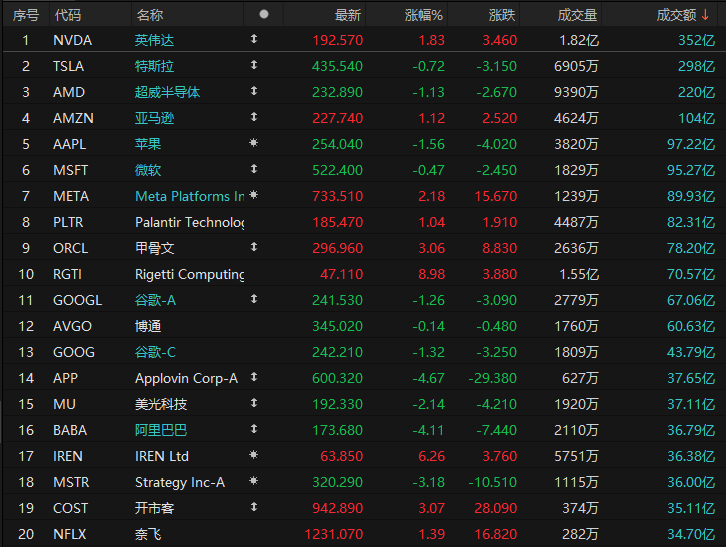The image size is (726, 547).
Task: Click the up-down marker icon in AMZN row
Action: pos(254,117)
